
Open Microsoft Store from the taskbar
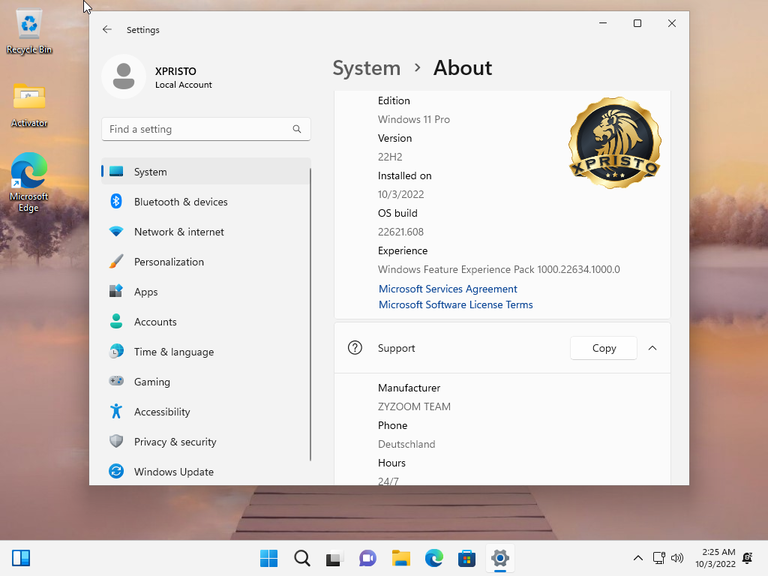point(467,558)
